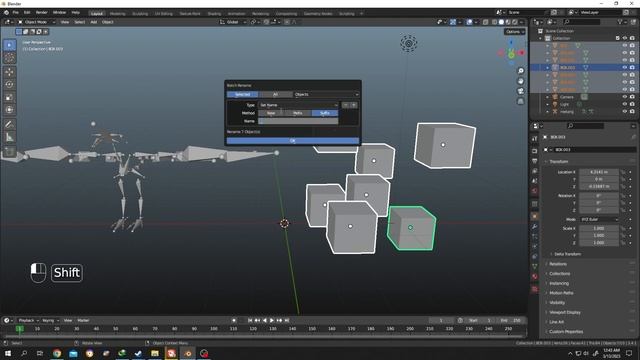
Task: Open the Render properties tab icon
Action: click(535, 151)
